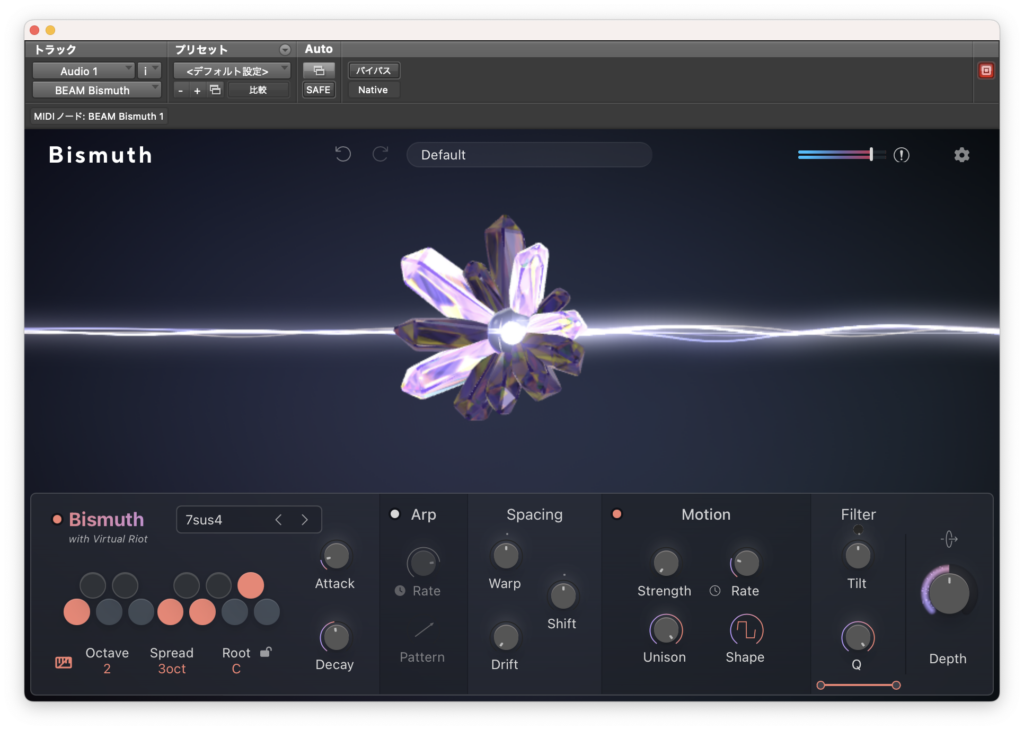
Task: Click the exclamation alert icon
Action: (901, 155)
